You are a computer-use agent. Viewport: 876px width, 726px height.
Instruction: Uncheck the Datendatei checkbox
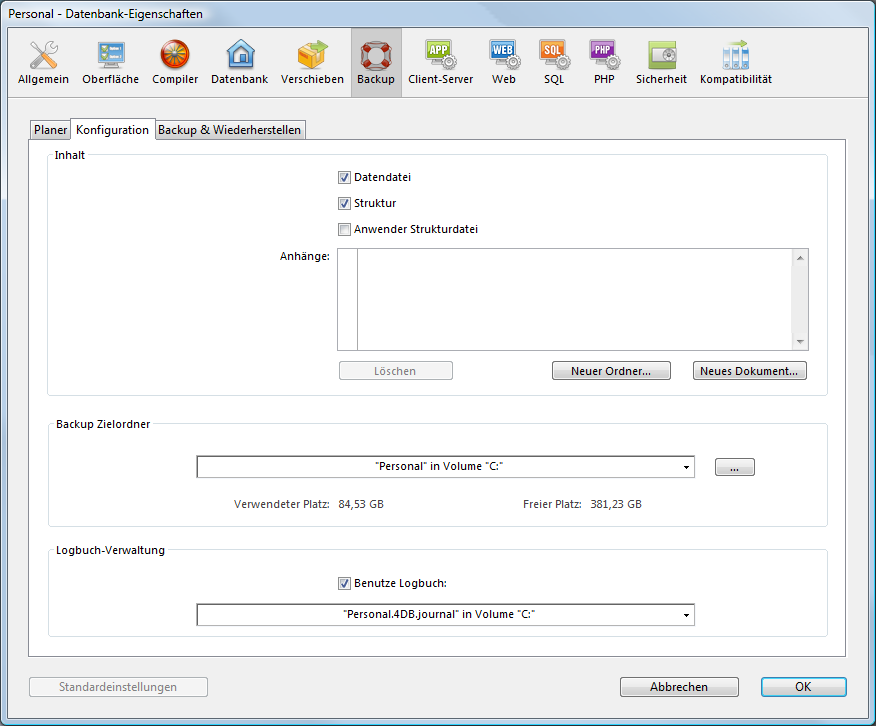[x=345, y=178]
